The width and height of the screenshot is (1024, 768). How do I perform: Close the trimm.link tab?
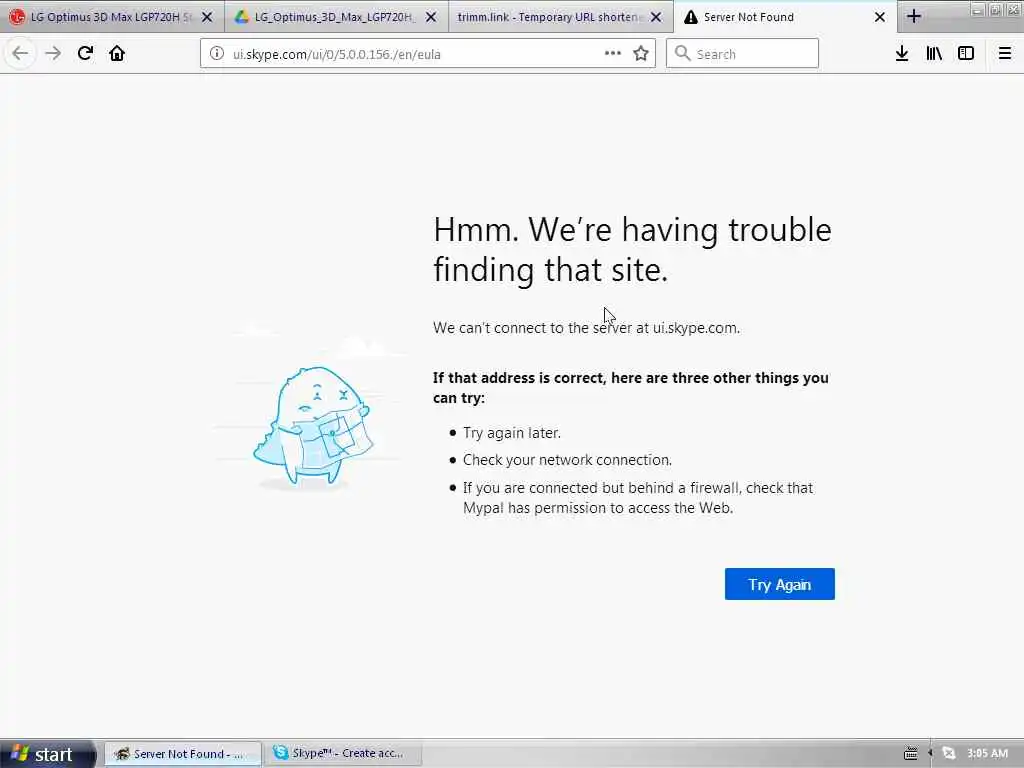tap(656, 18)
